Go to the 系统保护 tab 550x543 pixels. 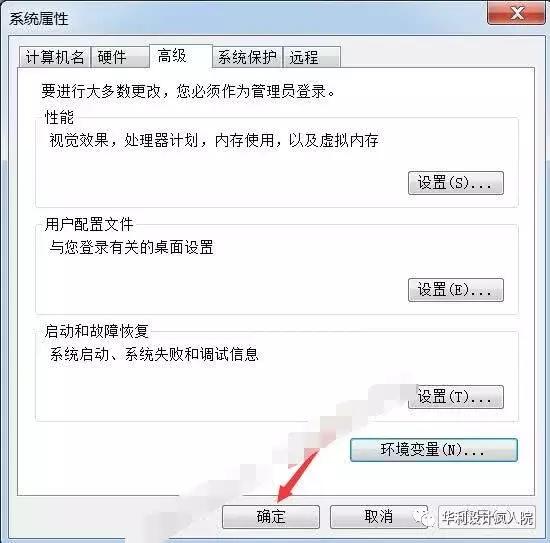(x=247, y=57)
